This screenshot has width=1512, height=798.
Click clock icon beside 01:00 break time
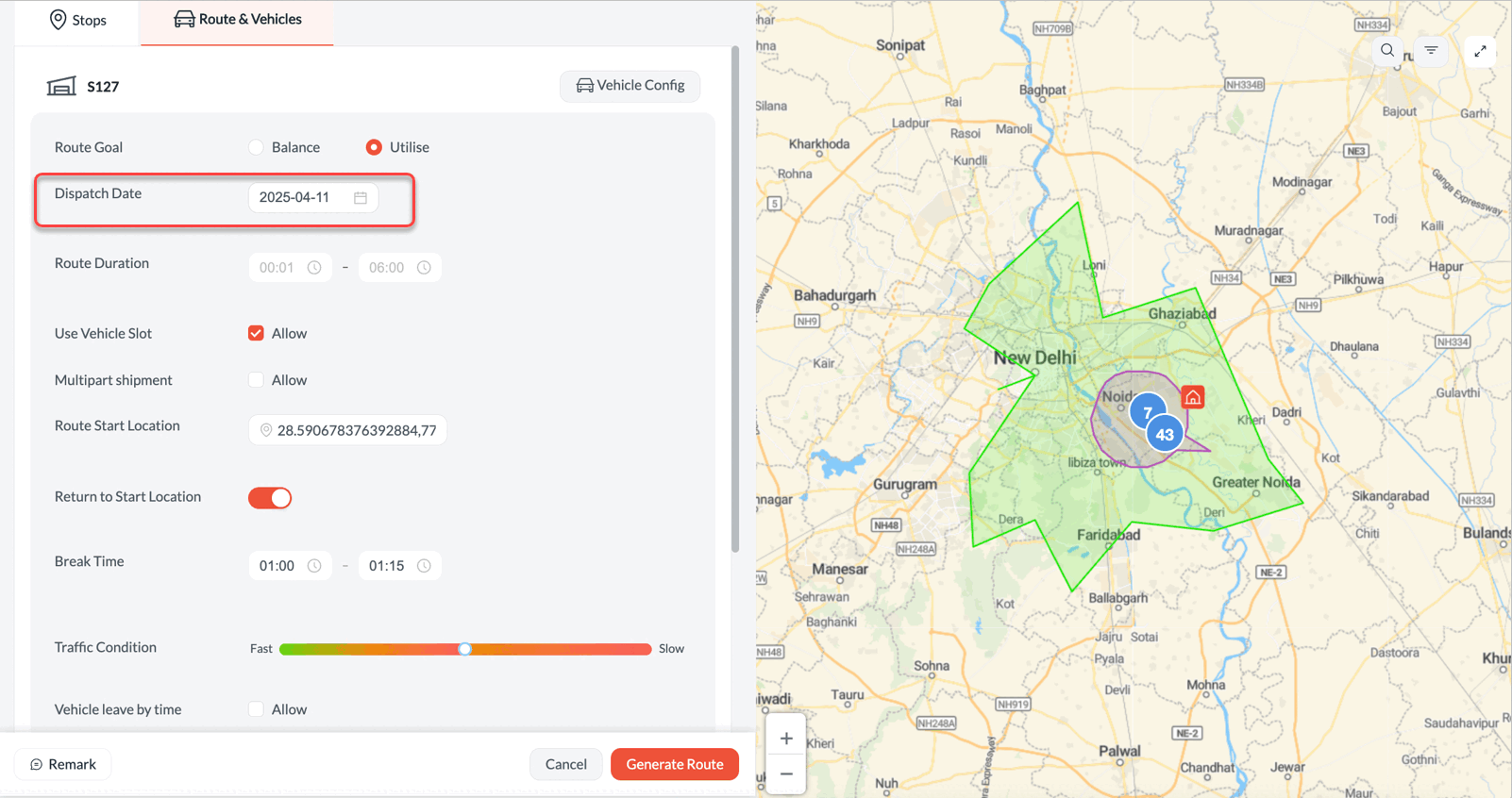[314, 566]
